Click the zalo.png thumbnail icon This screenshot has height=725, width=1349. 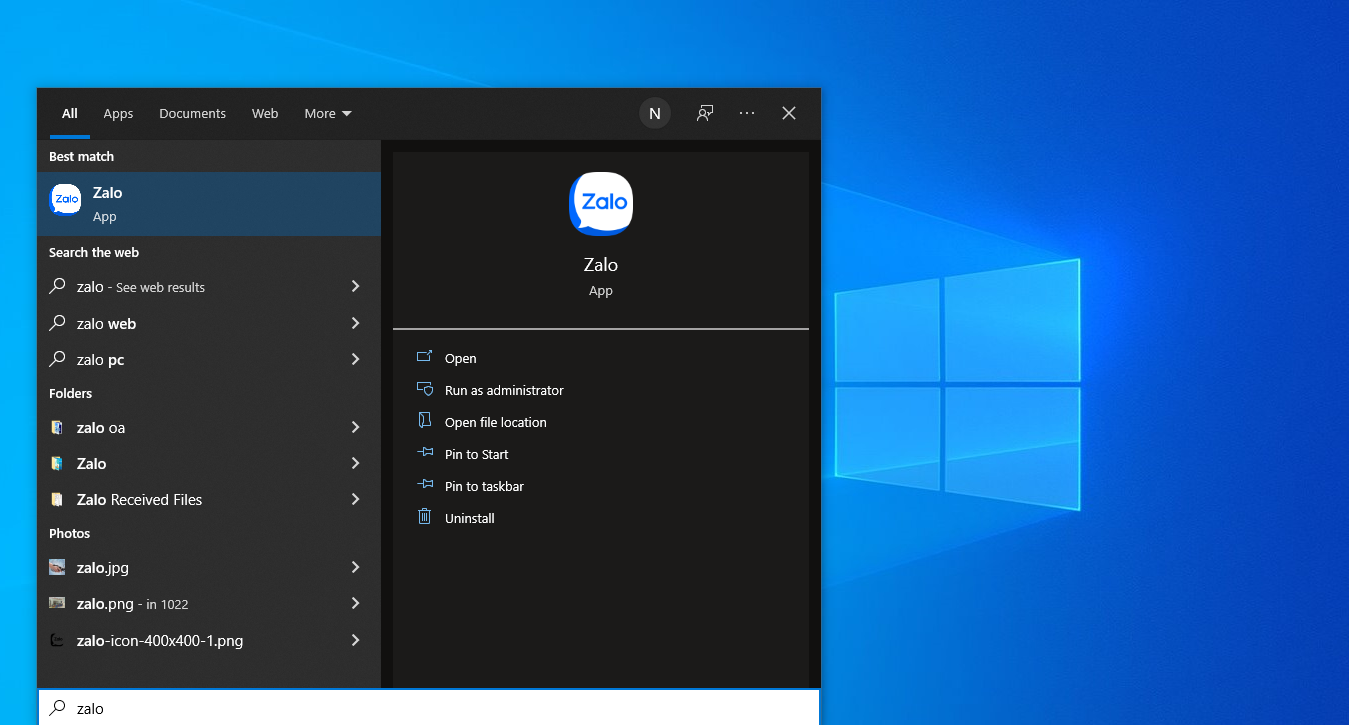(57, 603)
